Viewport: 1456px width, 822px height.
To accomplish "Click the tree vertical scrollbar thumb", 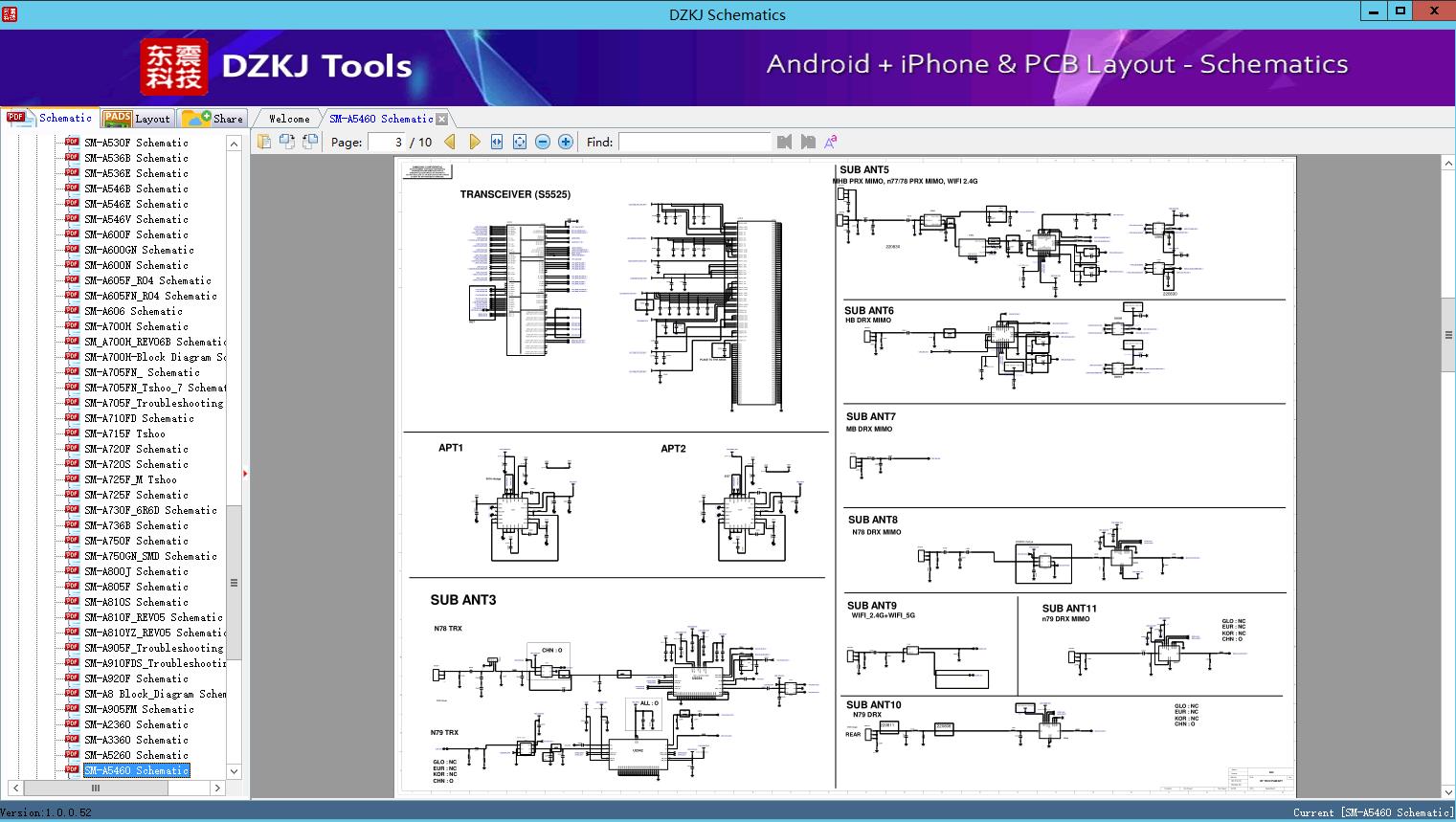I will point(234,583).
